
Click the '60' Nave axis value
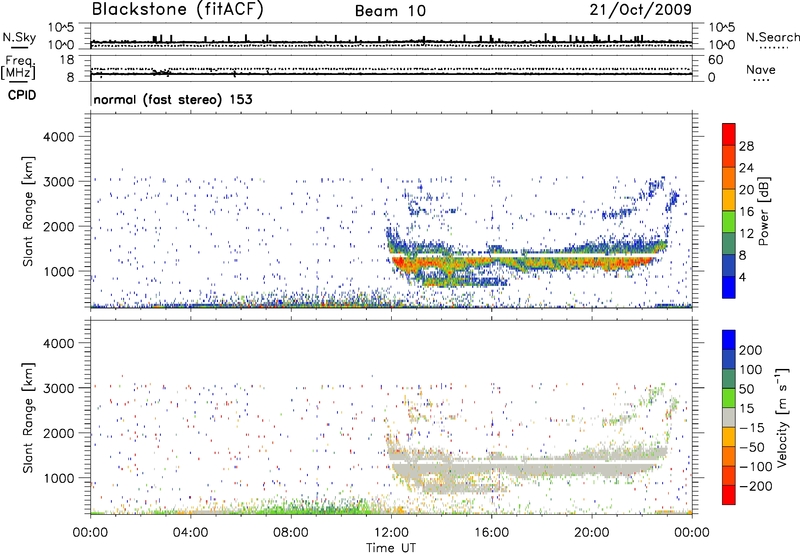[x=715, y=60]
